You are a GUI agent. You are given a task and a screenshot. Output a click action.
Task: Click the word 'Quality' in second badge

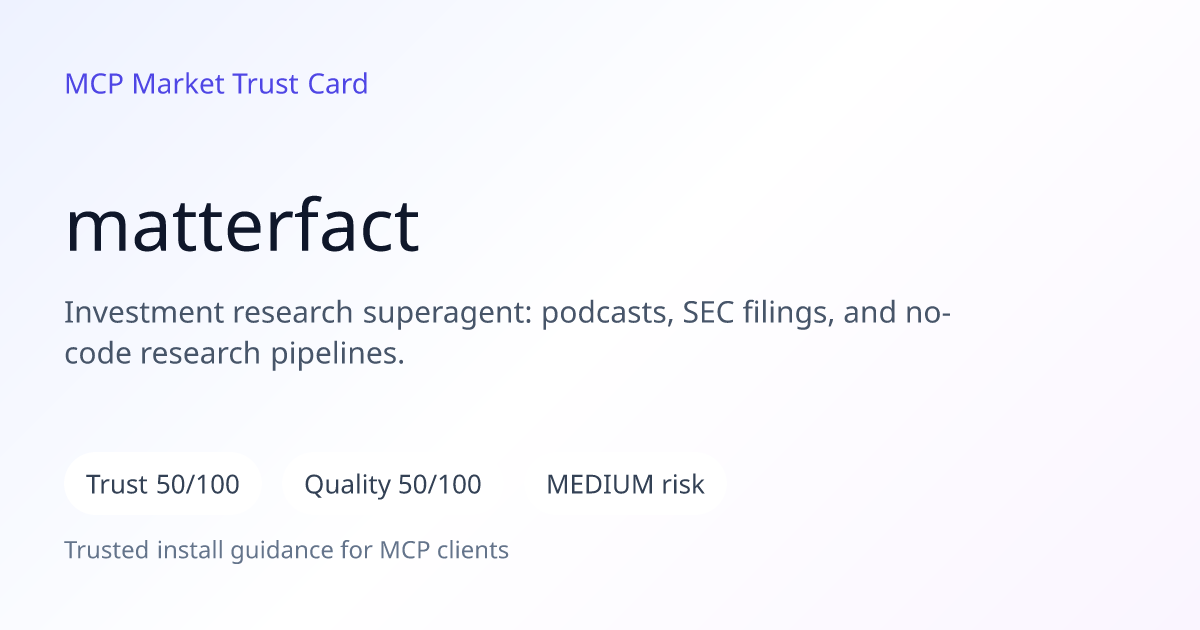(347, 485)
